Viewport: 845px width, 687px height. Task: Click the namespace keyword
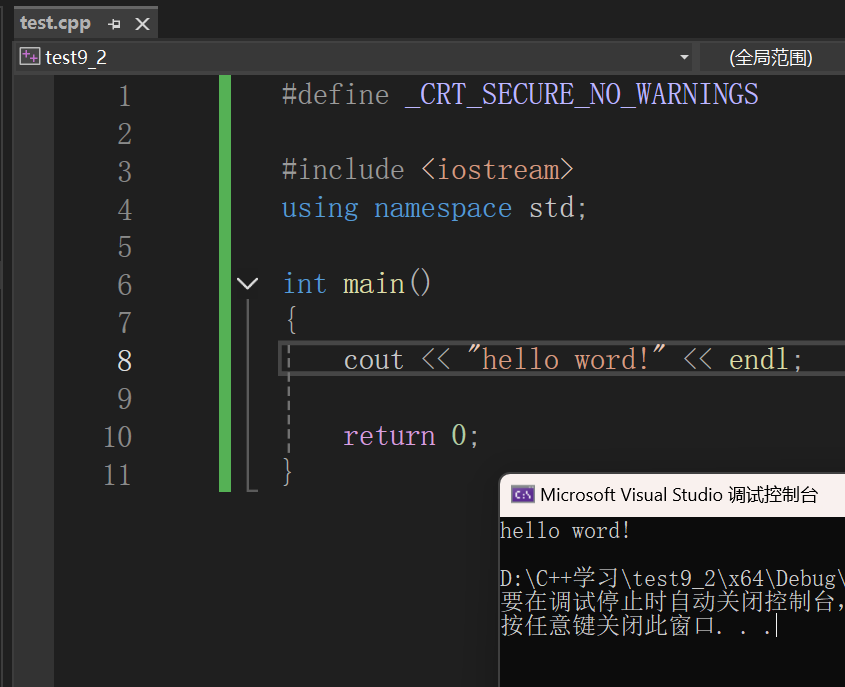point(443,209)
